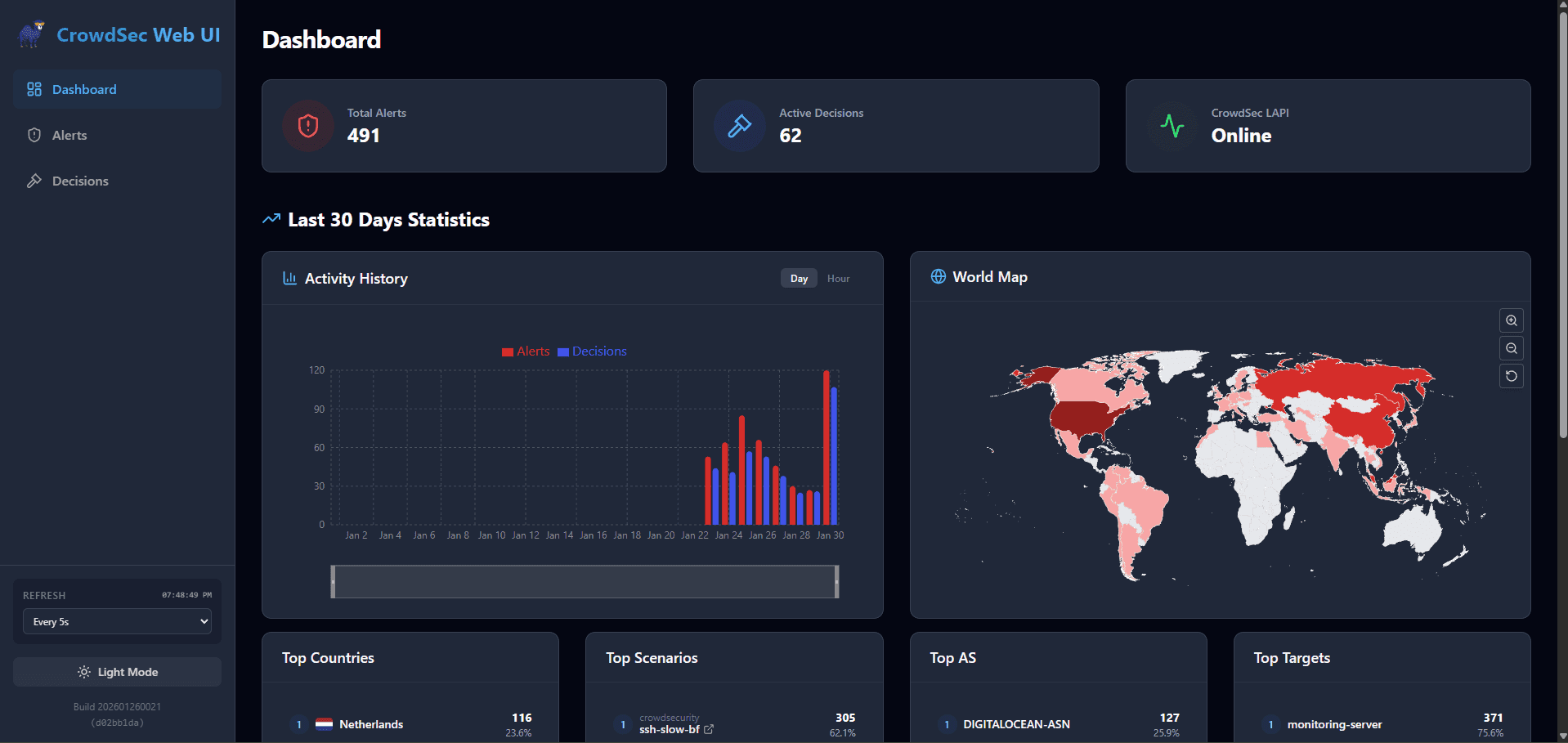This screenshot has height=743, width=1568.
Task: Select the Day view toggle
Action: 799,279
